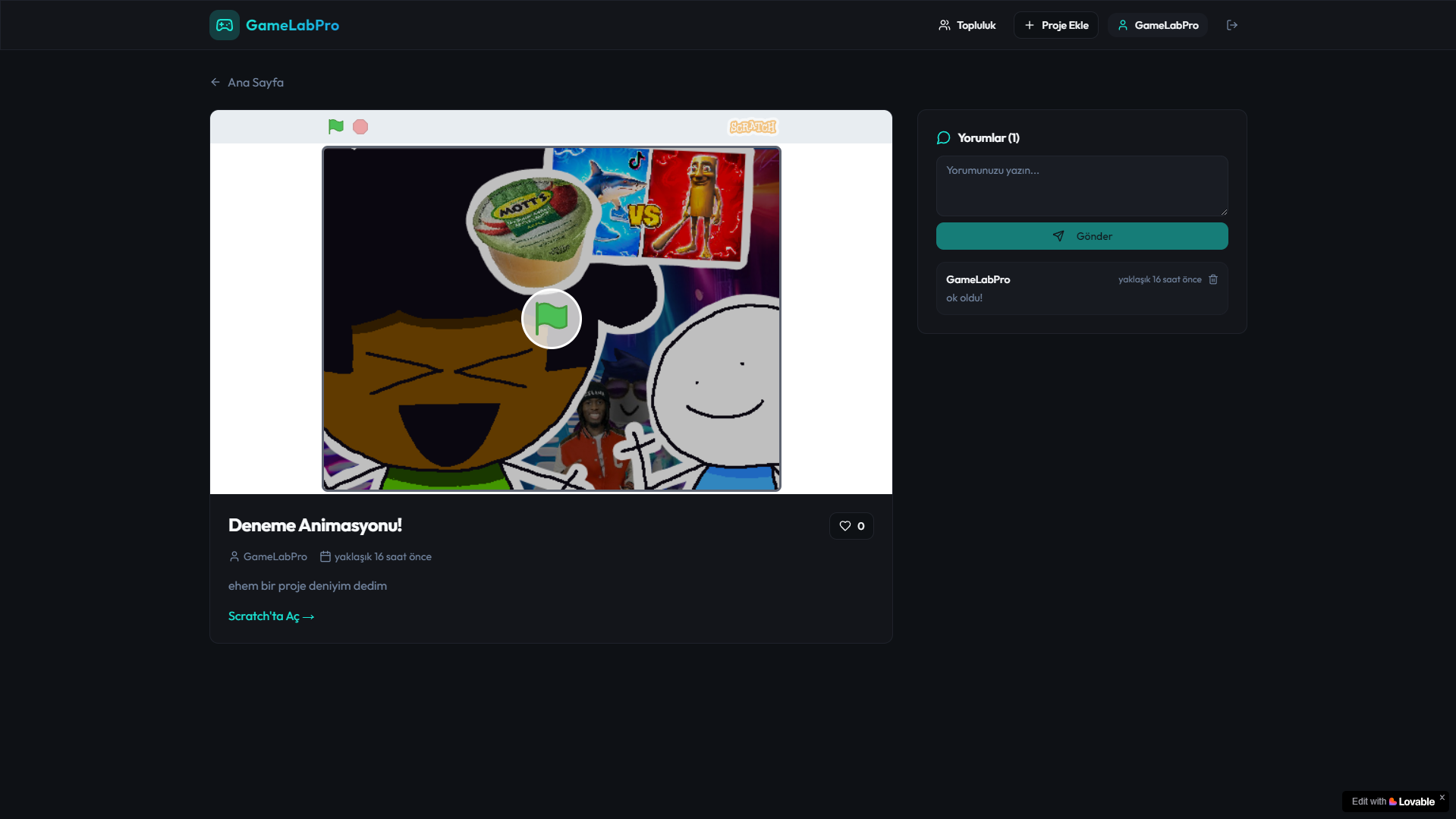
Task: Click the user icon beside project author
Action: click(234, 556)
